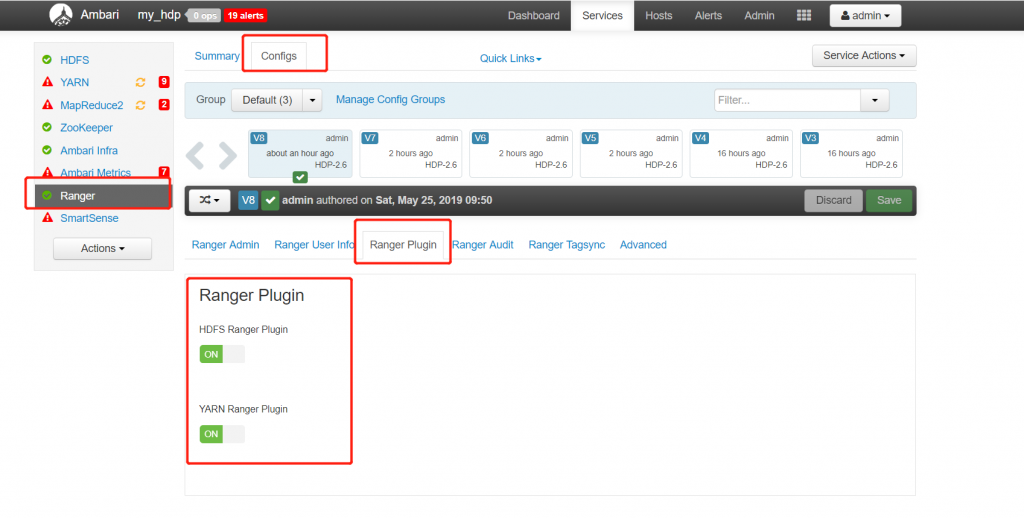Image resolution: width=1024 pixels, height=518 pixels.
Task: Open the sidebar Actions dropdown
Action: click(103, 248)
